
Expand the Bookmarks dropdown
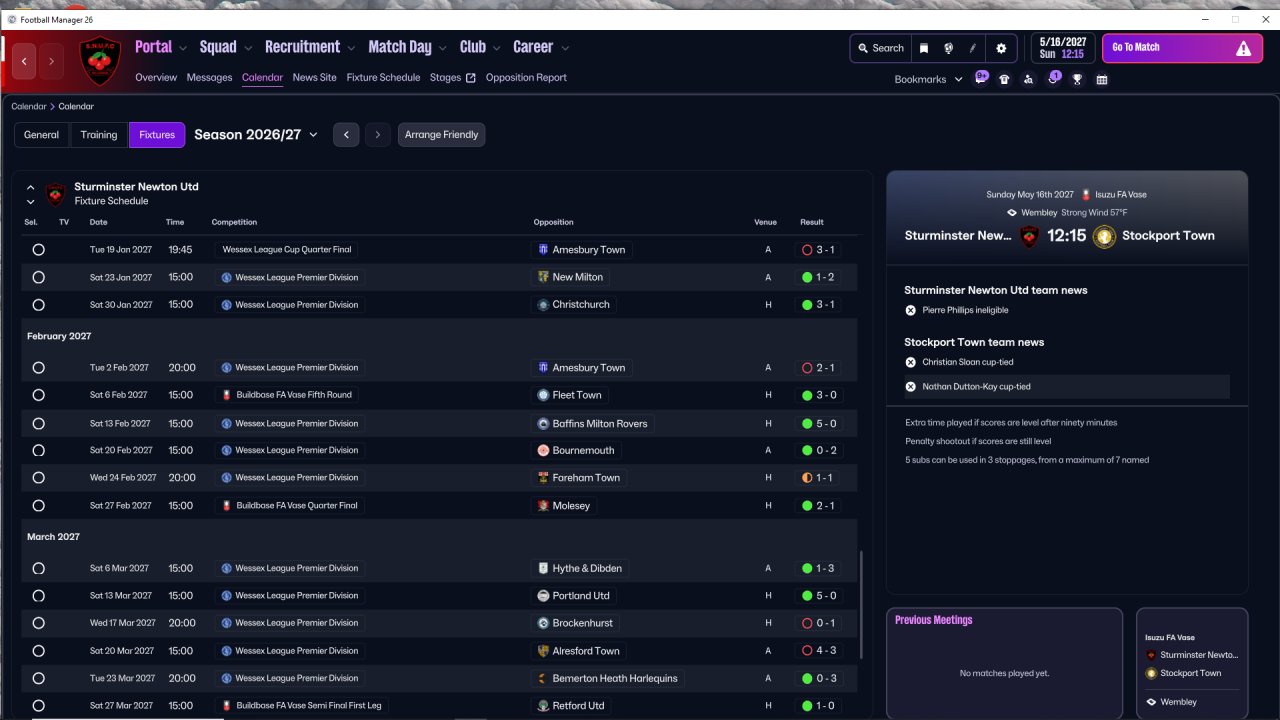(x=929, y=79)
